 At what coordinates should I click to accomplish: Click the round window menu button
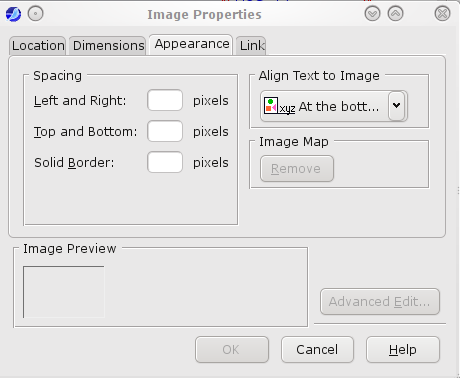[35, 14]
